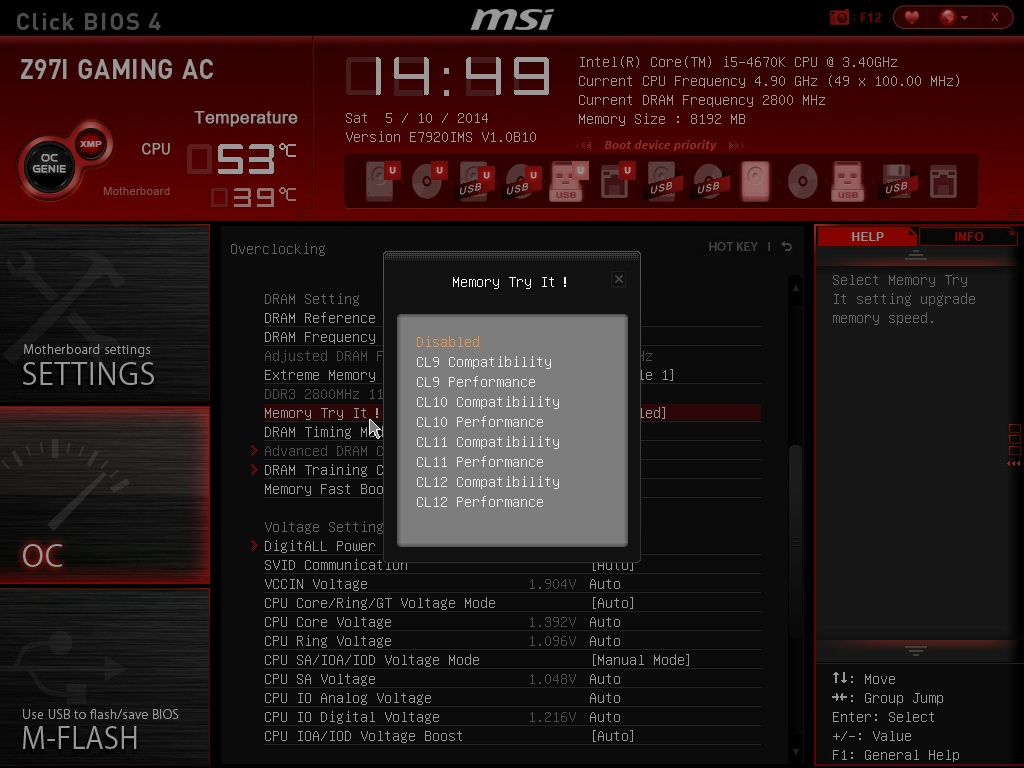The height and width of the screenshot is (768, 1024).
Task: Edit the CPU SA Voltage Auto field
Action: coord(605,679)
